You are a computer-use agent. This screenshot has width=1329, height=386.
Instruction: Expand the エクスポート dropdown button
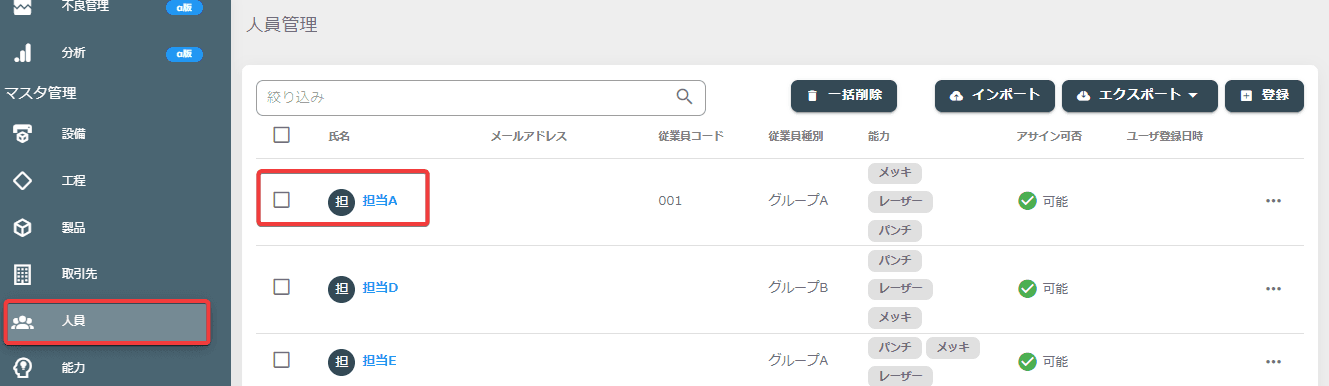[1140, 95]
